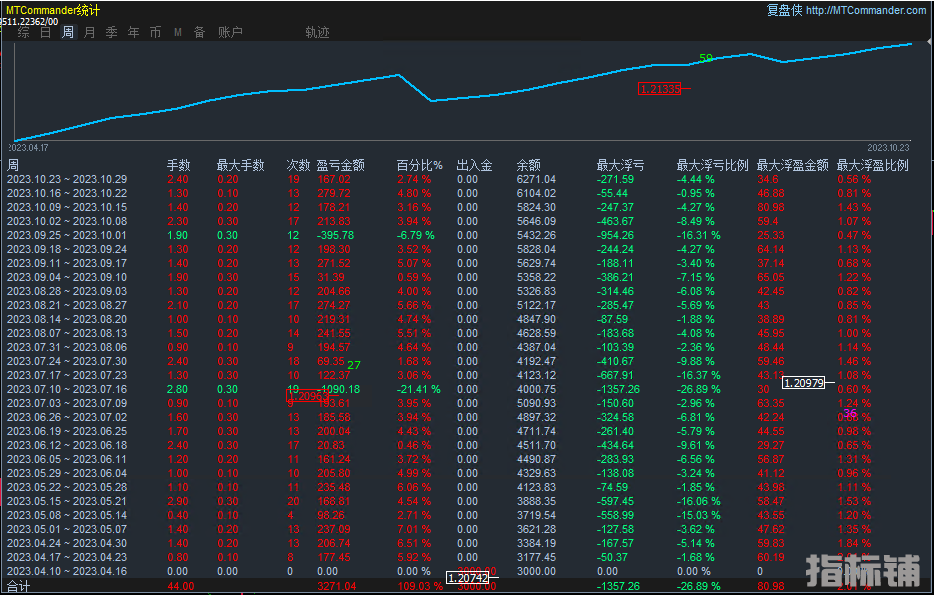Select the 2023.10.23 ~ 2023.10.29 week row
The height and width of the screenshot is (595, 934).
tap(67, 179)
